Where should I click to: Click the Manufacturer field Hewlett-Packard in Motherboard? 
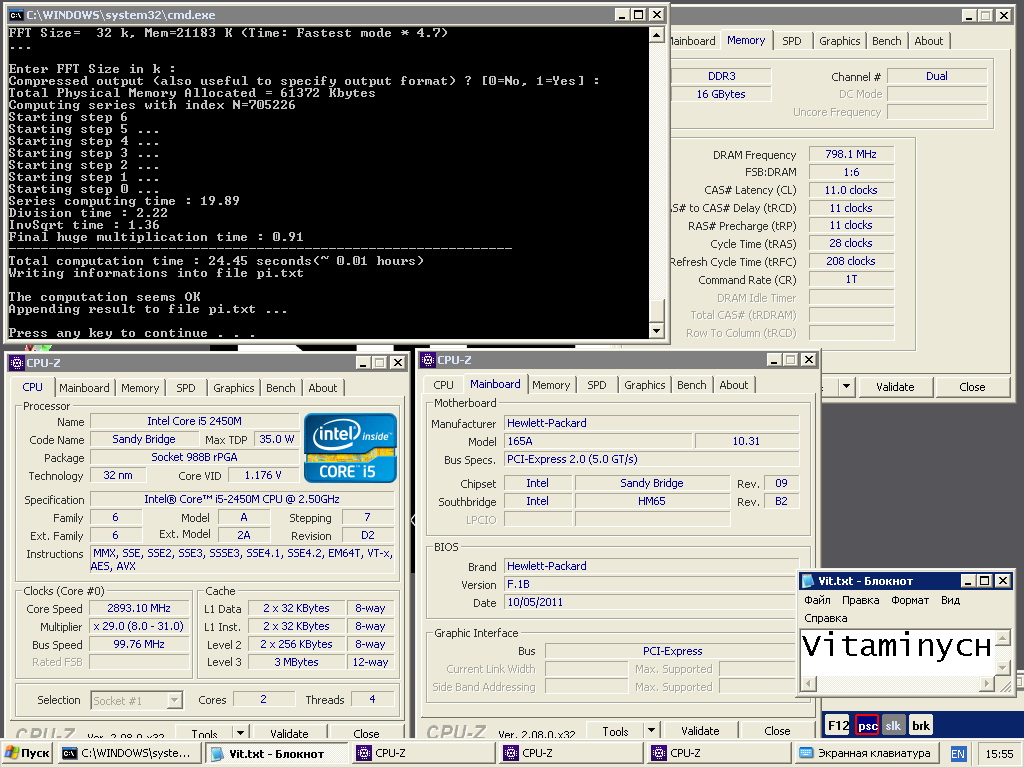click(x=651, y=423)
